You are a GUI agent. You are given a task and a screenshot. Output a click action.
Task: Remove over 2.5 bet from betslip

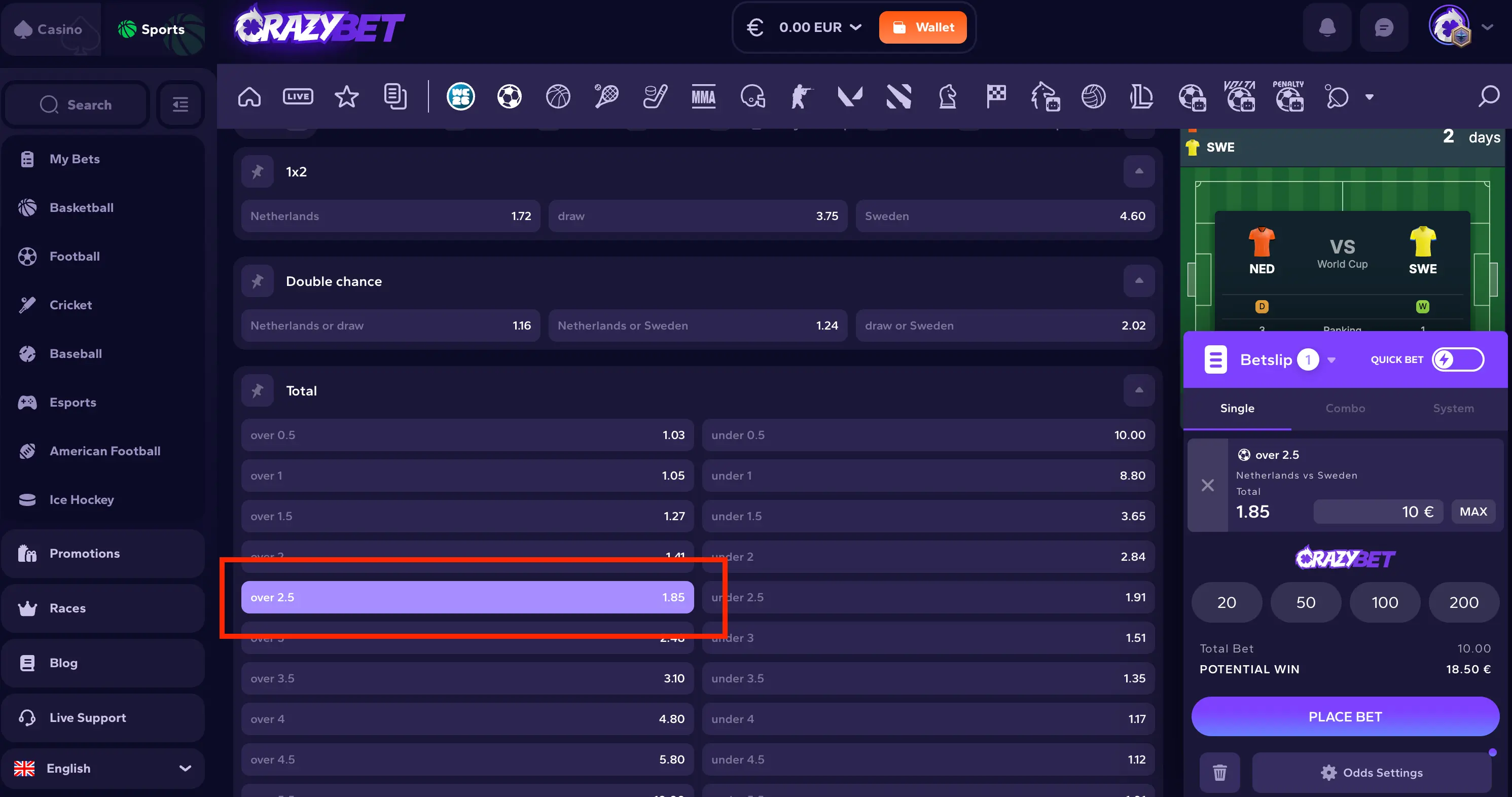tap(1207, 485)
